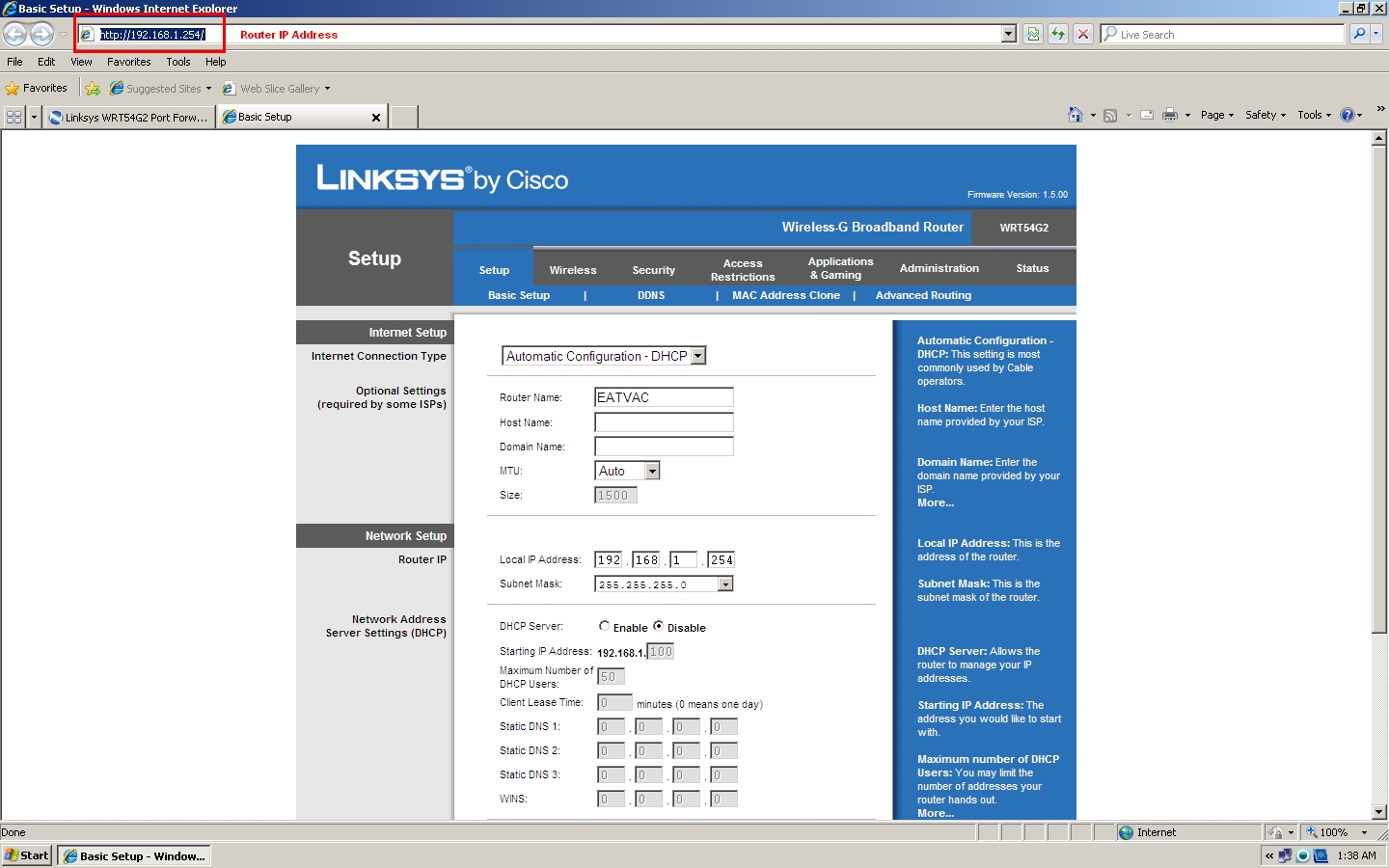Click the Stop loading icon
Image resolution: width=1389 pixels, height=868 pixels.
[x=1083, y=34]
